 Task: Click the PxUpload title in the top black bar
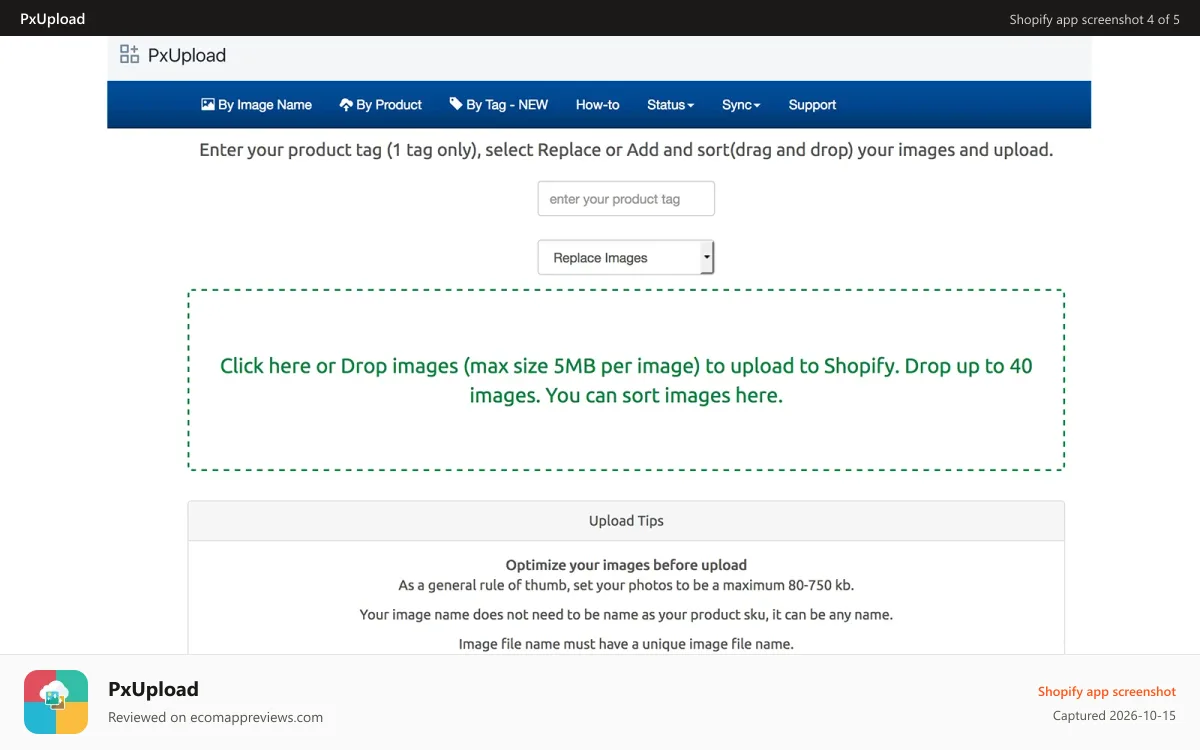click(x=52, y=19)
